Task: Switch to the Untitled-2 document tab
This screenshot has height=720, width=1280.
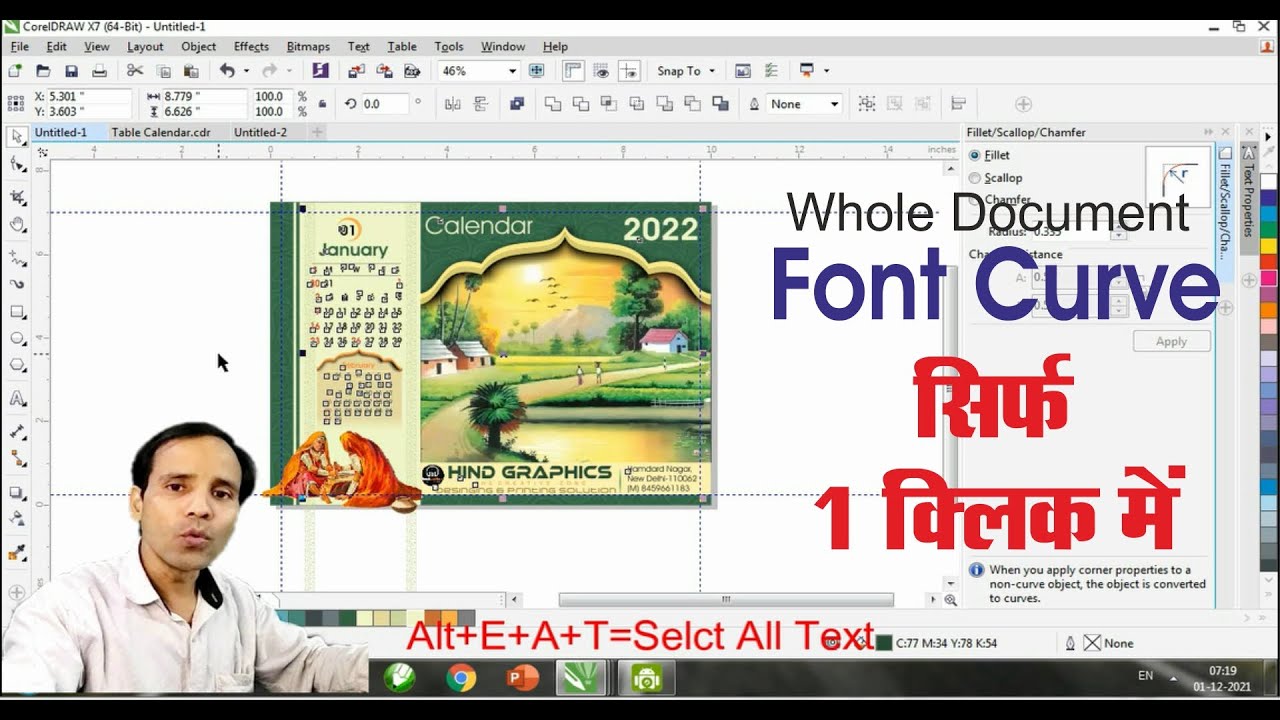Action: click(260, 132)
